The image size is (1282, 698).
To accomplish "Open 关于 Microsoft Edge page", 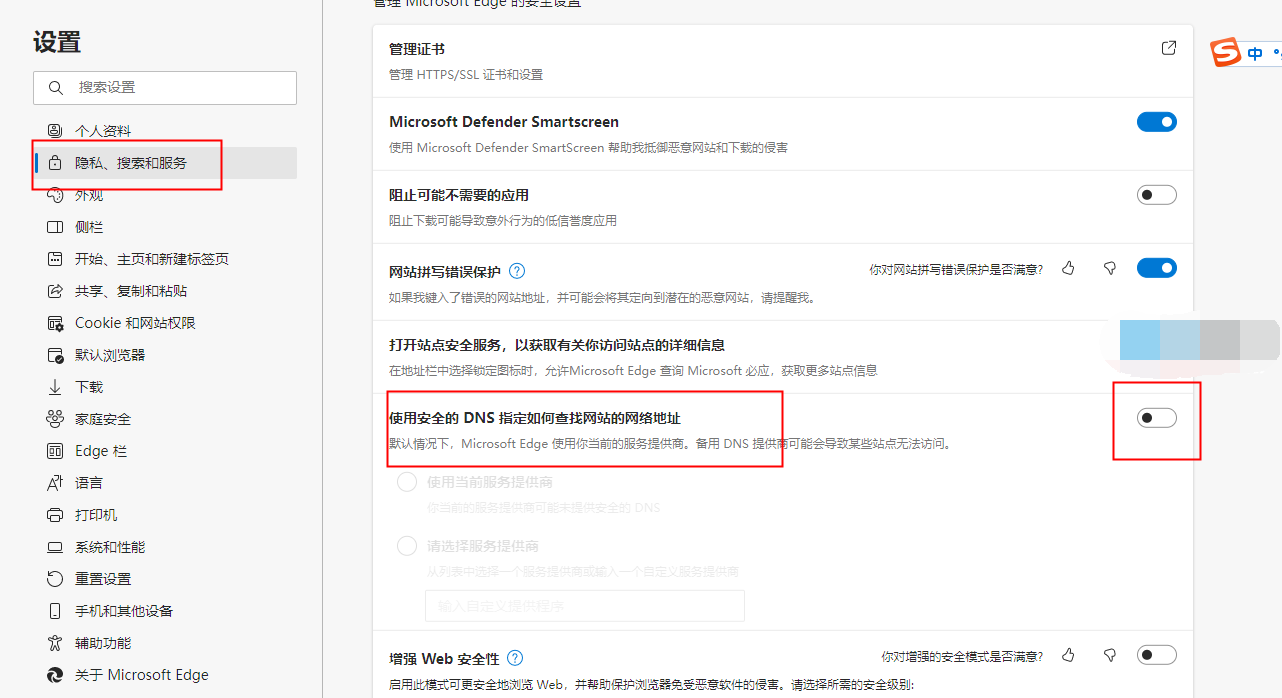I will point(141,675).
